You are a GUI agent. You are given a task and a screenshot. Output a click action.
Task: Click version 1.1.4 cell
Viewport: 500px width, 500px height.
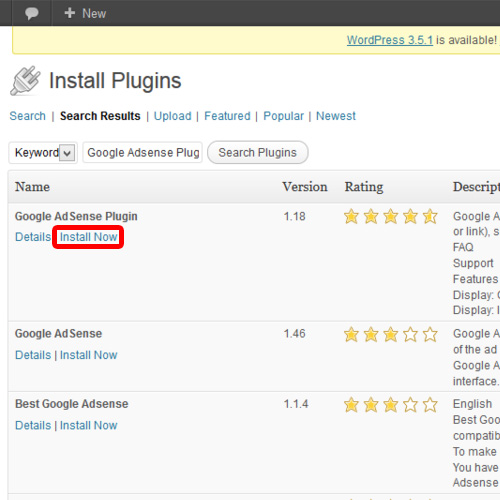296,404
